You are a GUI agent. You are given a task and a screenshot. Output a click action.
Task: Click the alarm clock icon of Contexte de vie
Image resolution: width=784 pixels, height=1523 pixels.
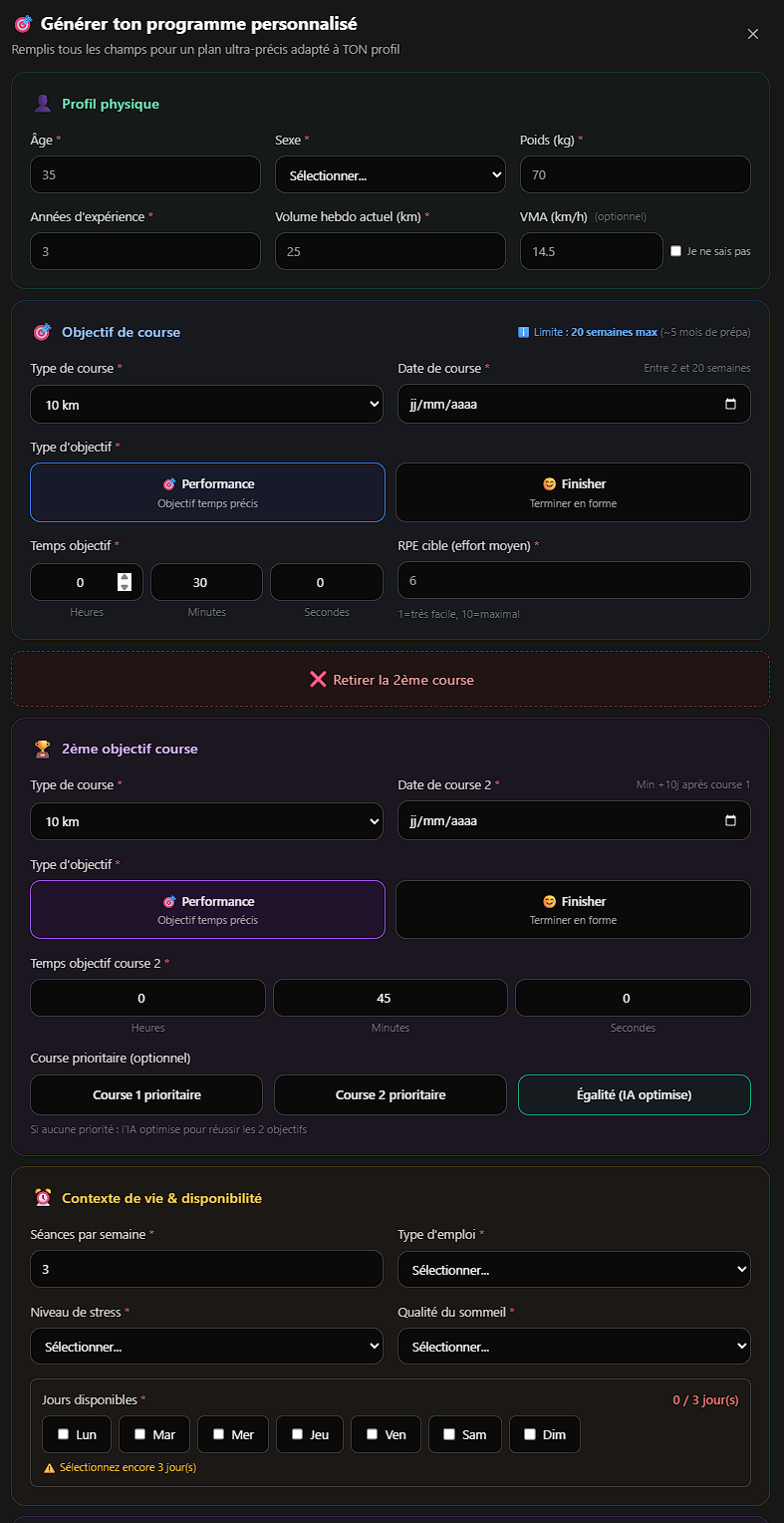42,1198
